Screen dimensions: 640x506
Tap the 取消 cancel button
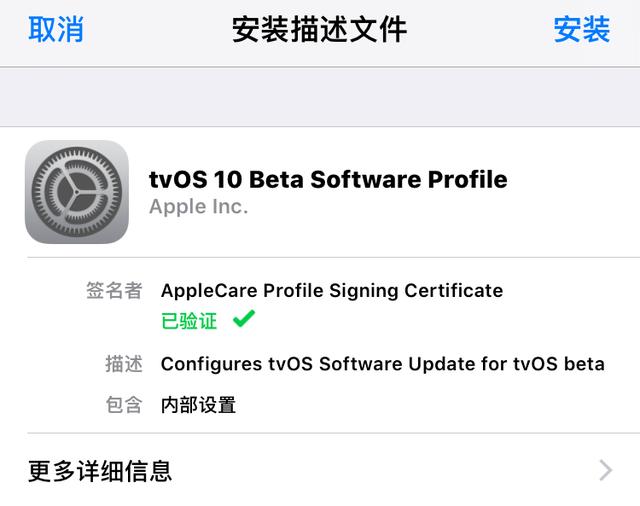[x=55, y=30]
